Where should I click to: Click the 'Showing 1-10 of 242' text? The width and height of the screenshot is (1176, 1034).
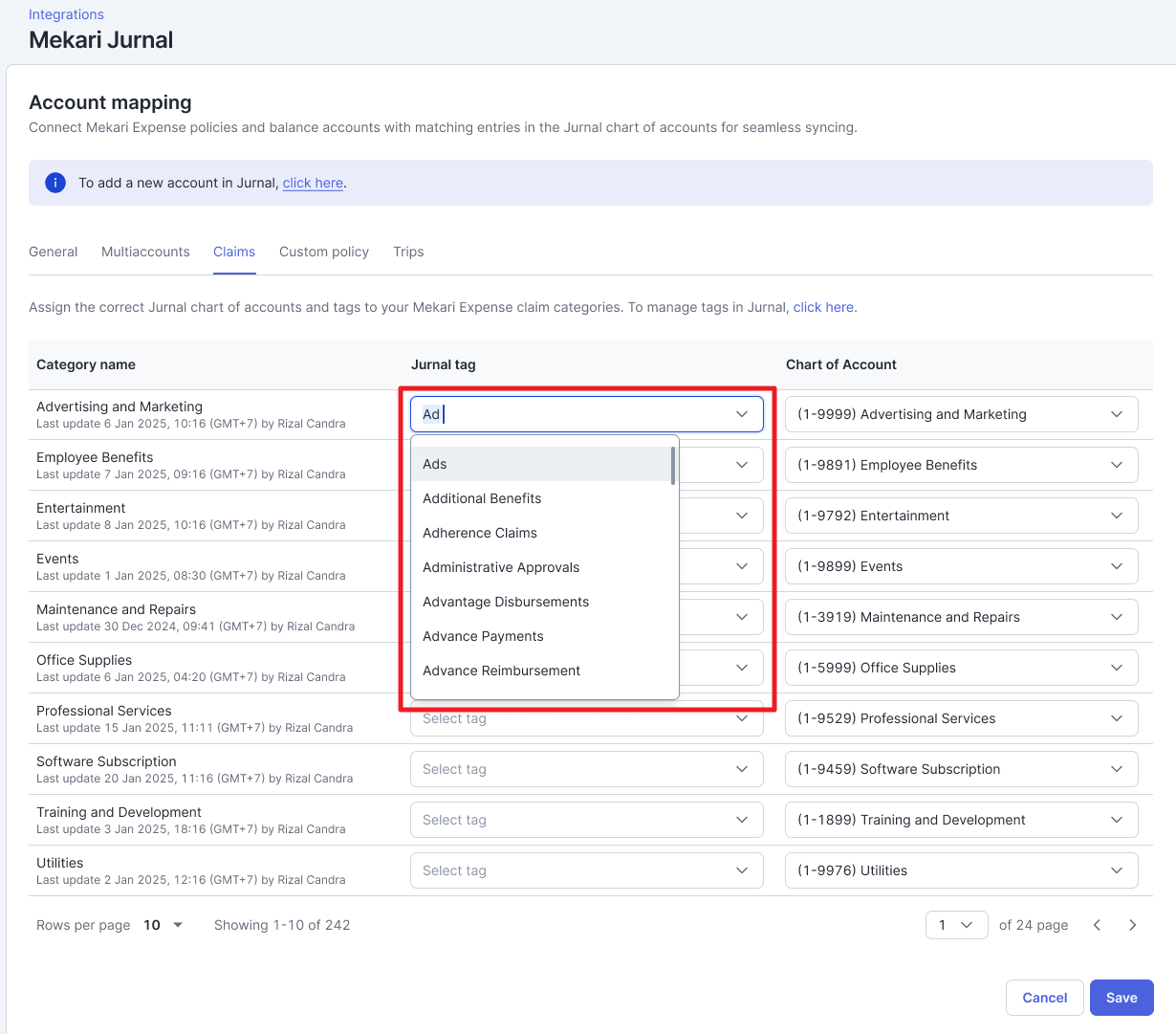click(282, 925)
